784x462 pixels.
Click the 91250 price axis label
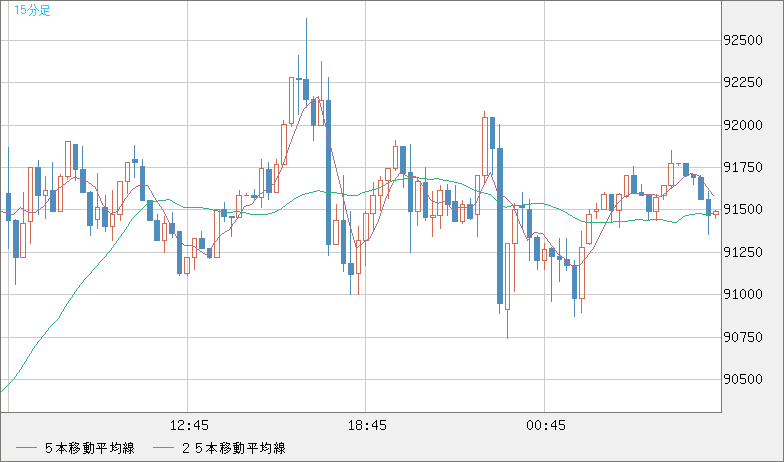tap(743, 252)
